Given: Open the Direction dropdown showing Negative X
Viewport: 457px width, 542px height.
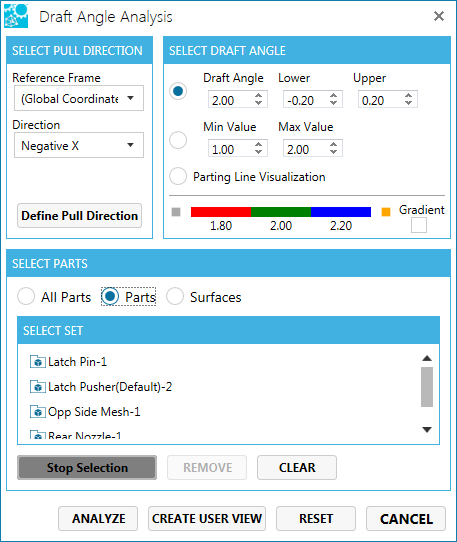Looking at the screenshot, I should point(79,145).
